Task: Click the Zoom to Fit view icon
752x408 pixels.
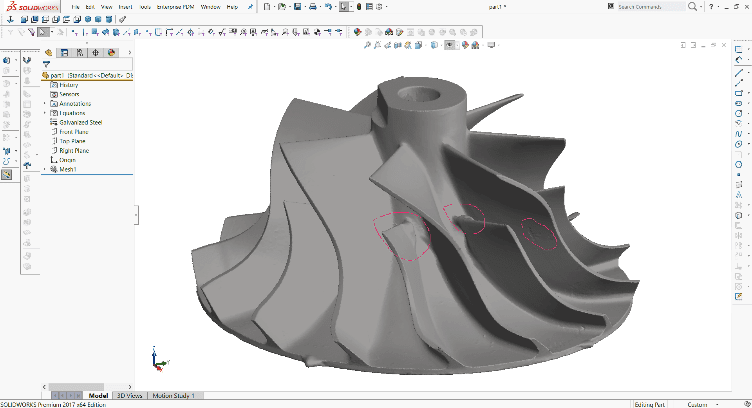Action: 367,45
